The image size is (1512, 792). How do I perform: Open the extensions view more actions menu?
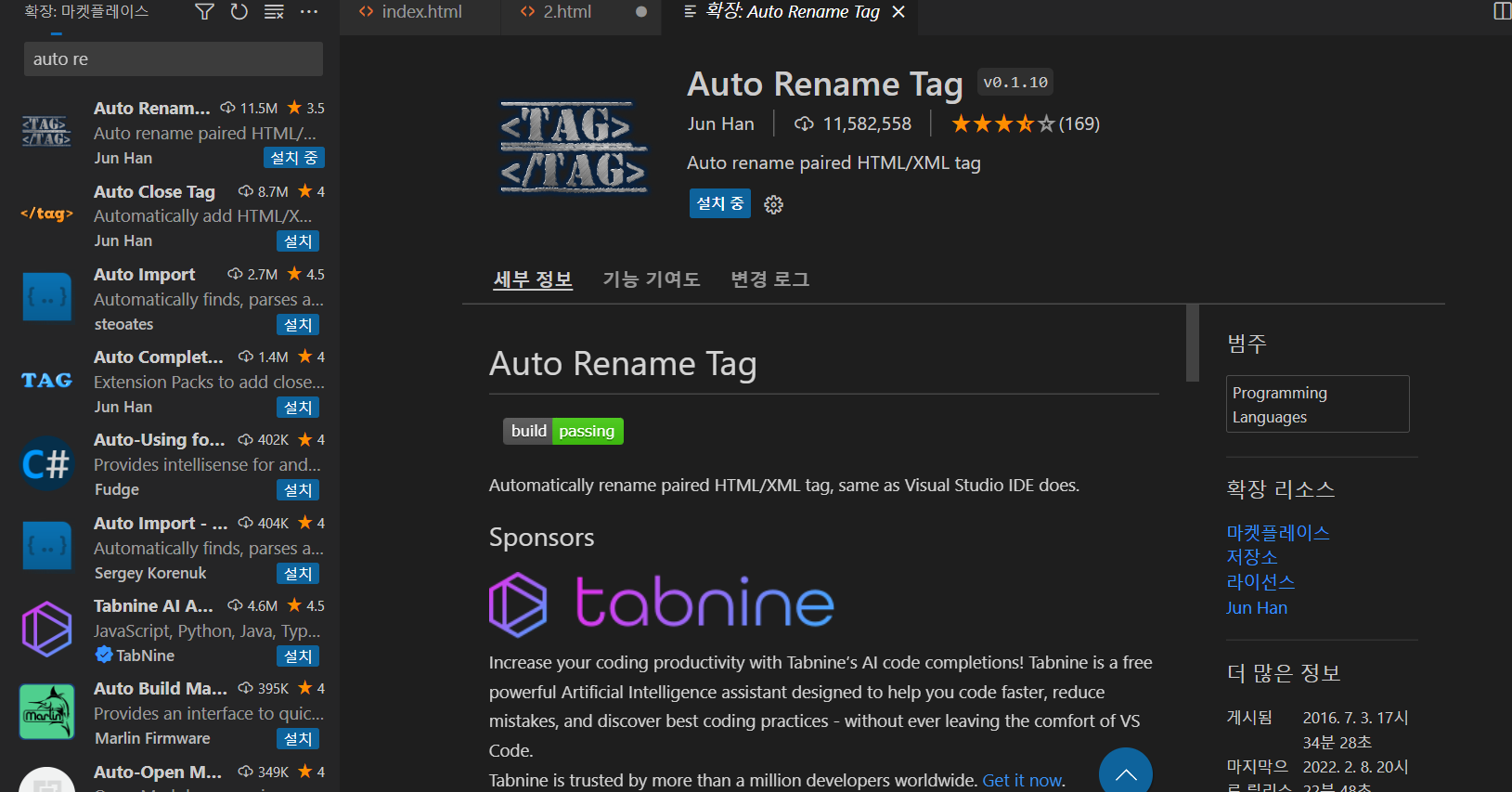coord(309,11)
